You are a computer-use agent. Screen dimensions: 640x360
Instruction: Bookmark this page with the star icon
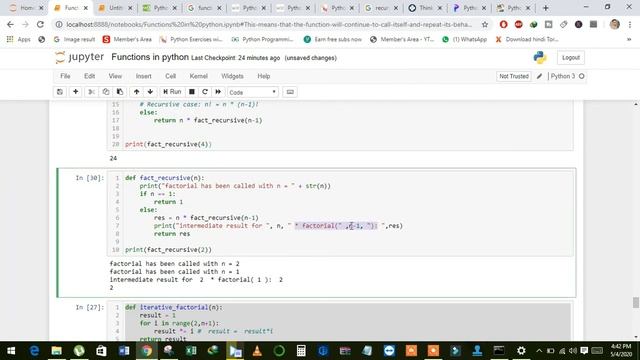coord(485,24)
